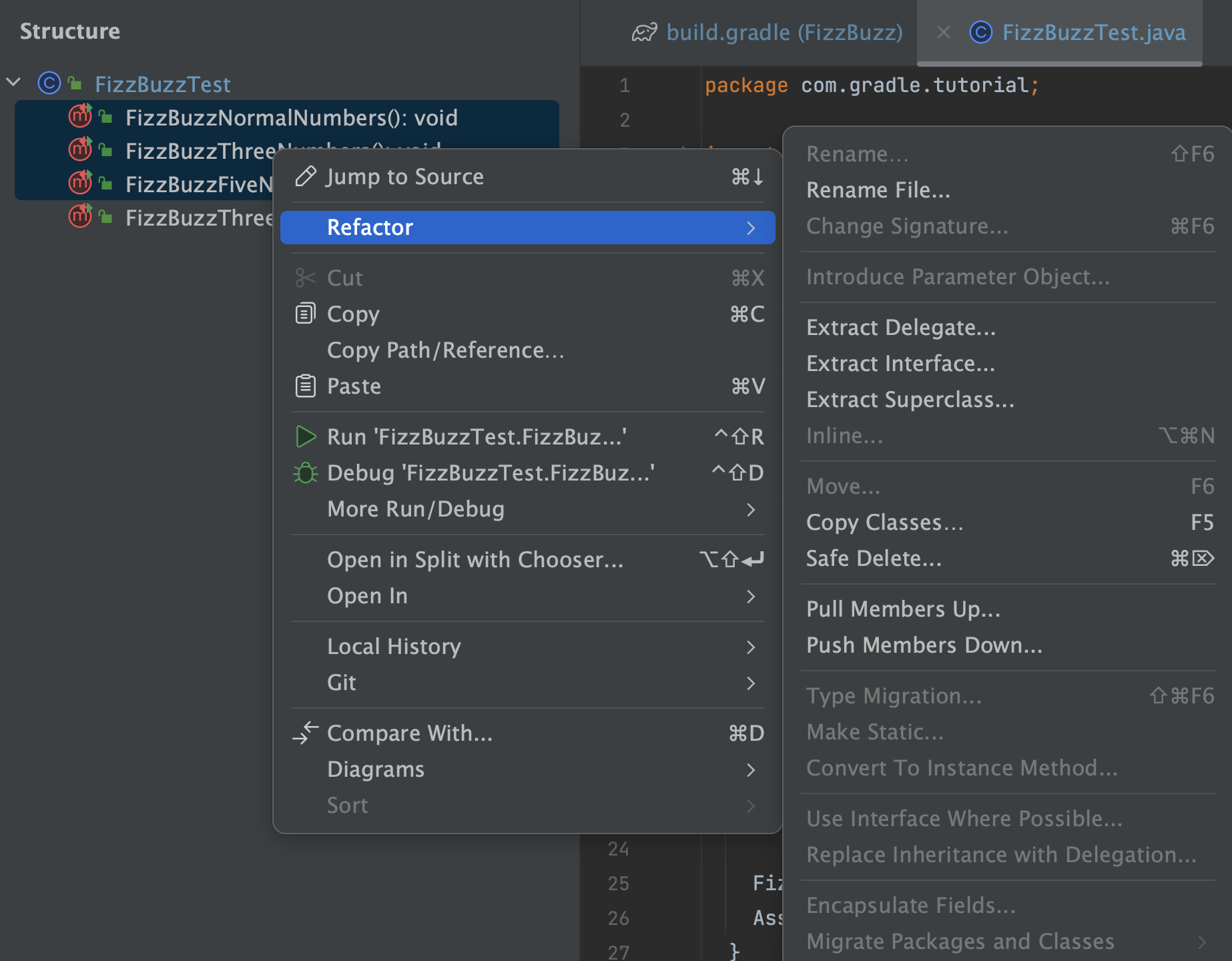The image size is (1232, 961).
Task: Click the scissors icon next to Cut
Action: coord(305,278)
